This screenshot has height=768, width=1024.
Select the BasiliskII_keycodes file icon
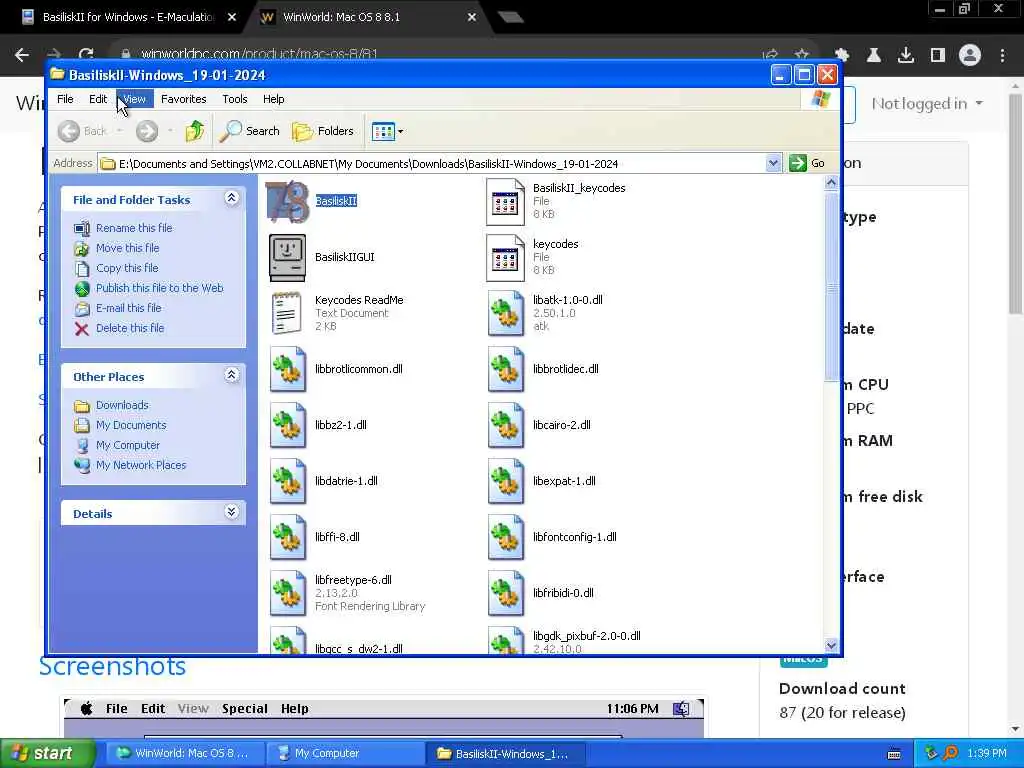click(x=505, y=202)
